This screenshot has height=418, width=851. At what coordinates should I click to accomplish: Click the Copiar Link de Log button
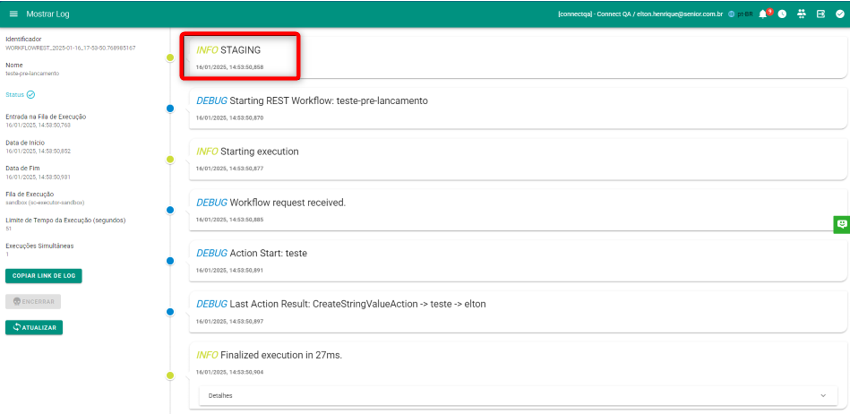43,276
